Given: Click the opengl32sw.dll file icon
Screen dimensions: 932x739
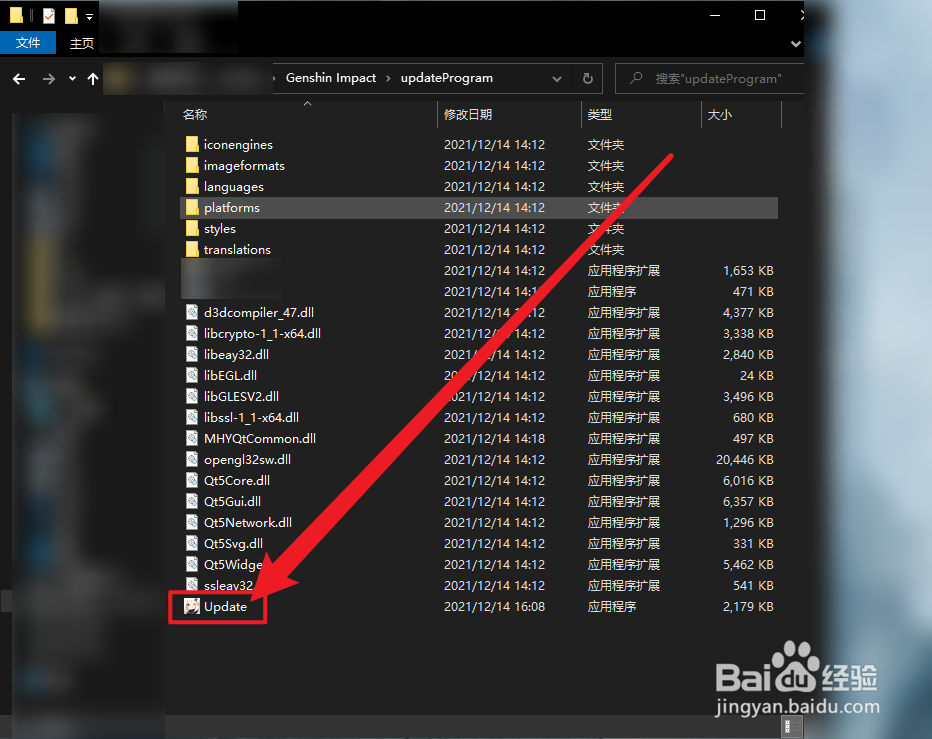Looking at the screenshot, I should pos(192,459).
